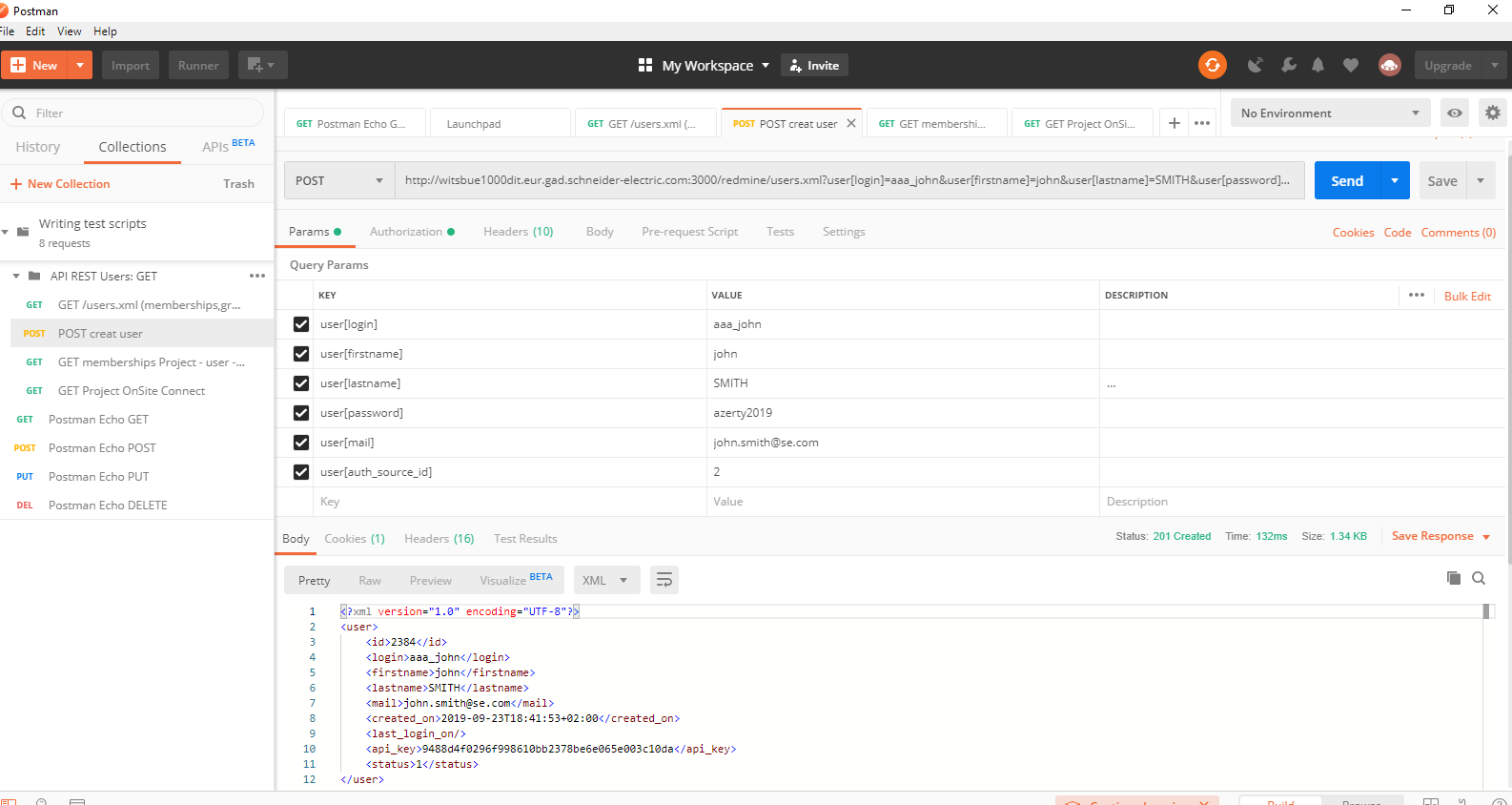Open the notifications bell icon
1512x805 pixels.
click(1318, 65)
